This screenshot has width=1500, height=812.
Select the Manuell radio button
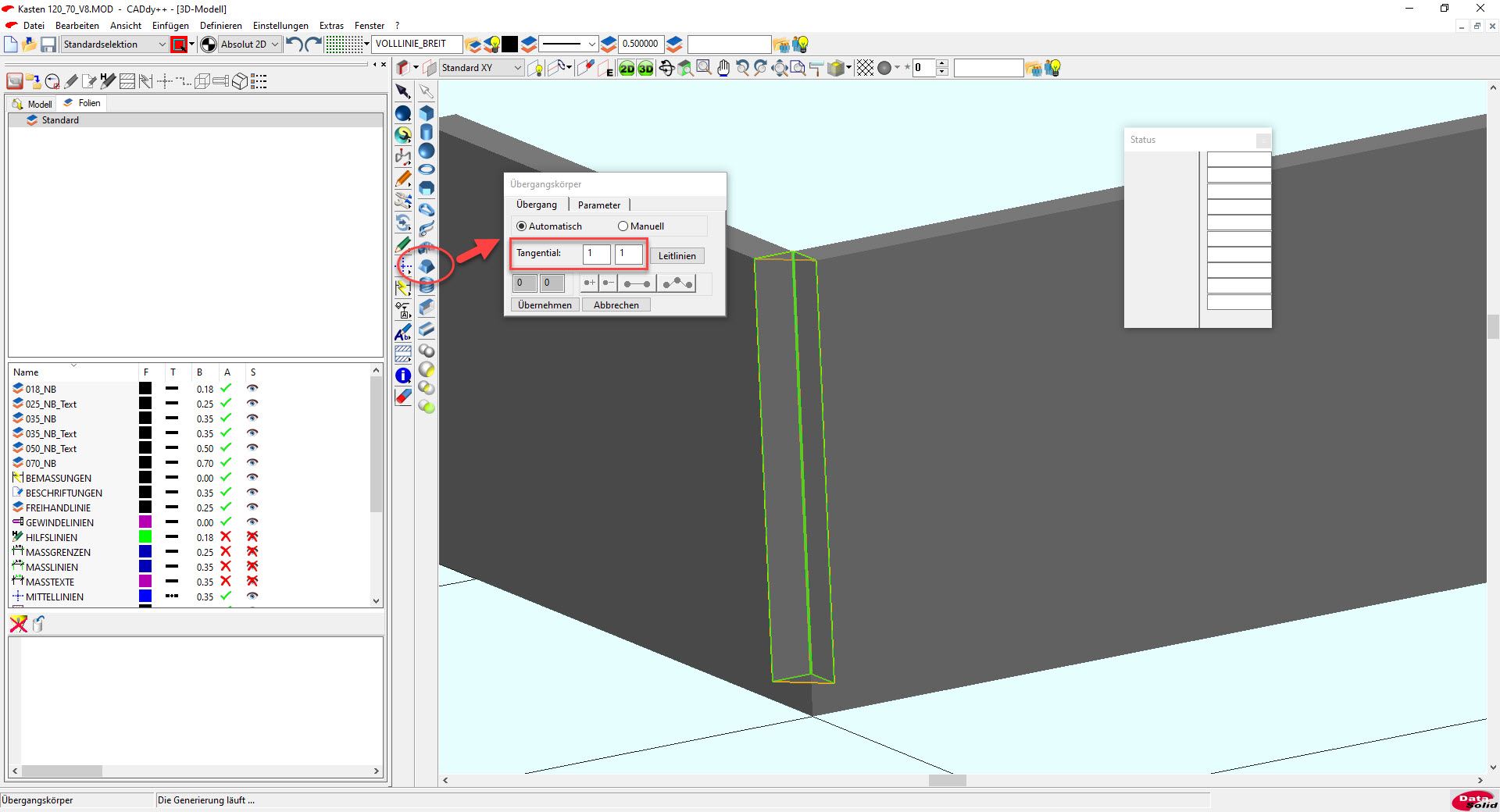click(x=623, y=226)
